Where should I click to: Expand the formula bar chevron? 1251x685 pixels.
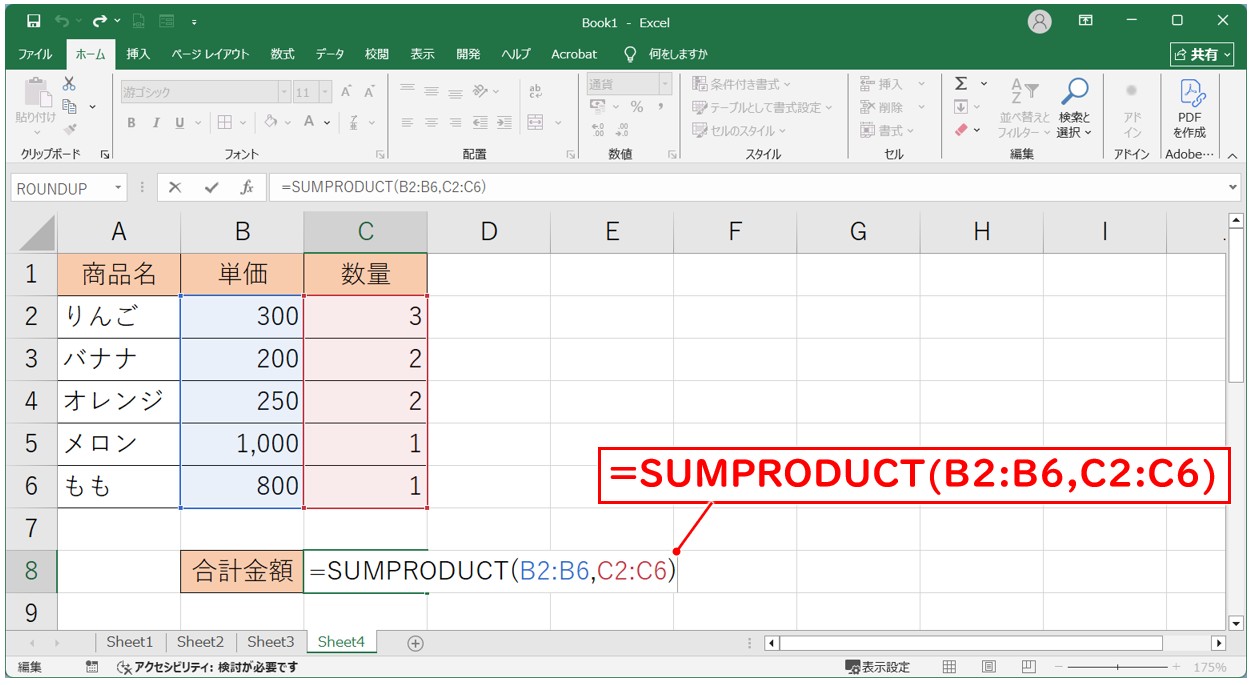[x=1232, y=188]
